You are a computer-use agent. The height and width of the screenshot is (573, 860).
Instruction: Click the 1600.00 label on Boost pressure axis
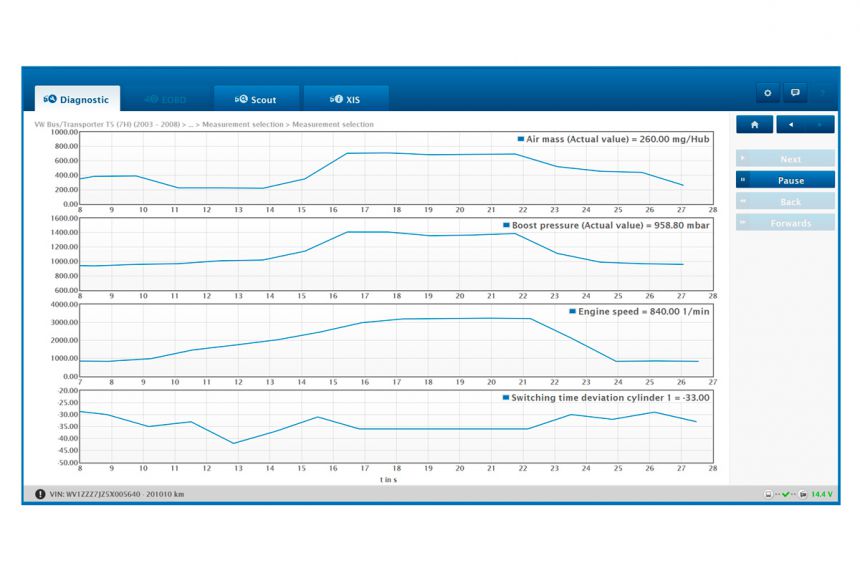point(64,218)
